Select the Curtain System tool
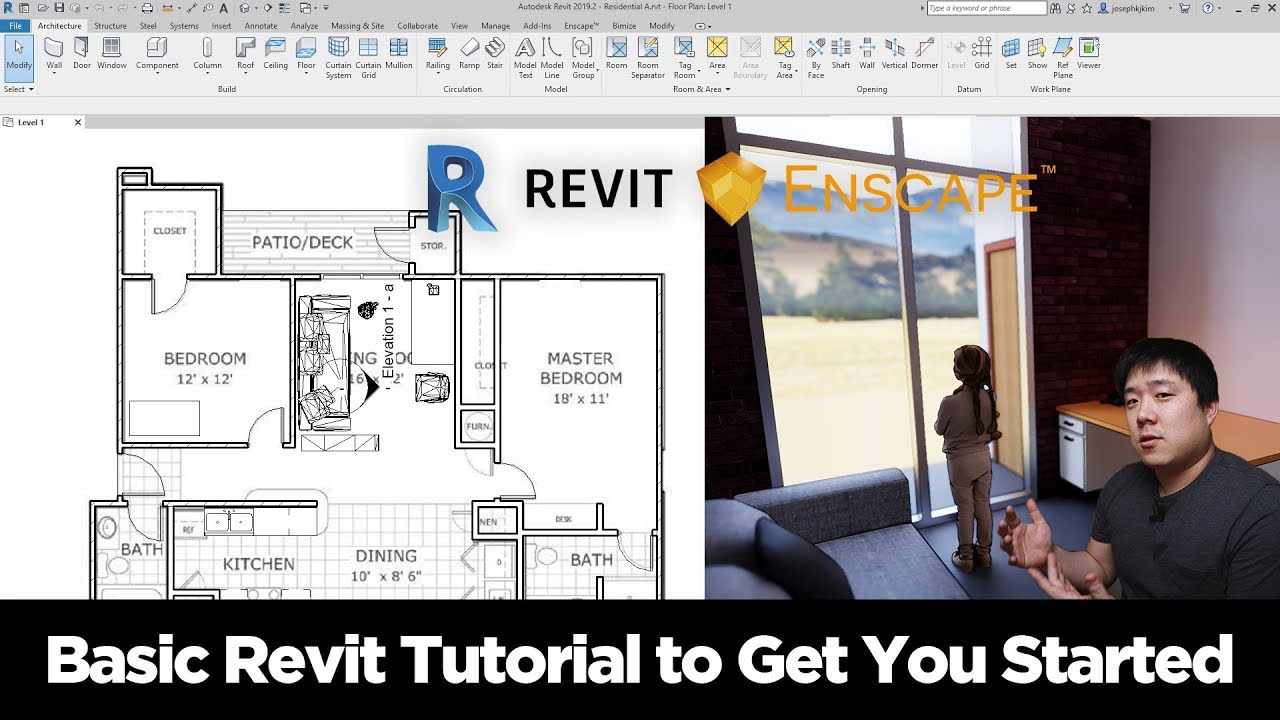The height and width of the screenshot is (720, 1280). pyautogui.click(x=338, y=58)
